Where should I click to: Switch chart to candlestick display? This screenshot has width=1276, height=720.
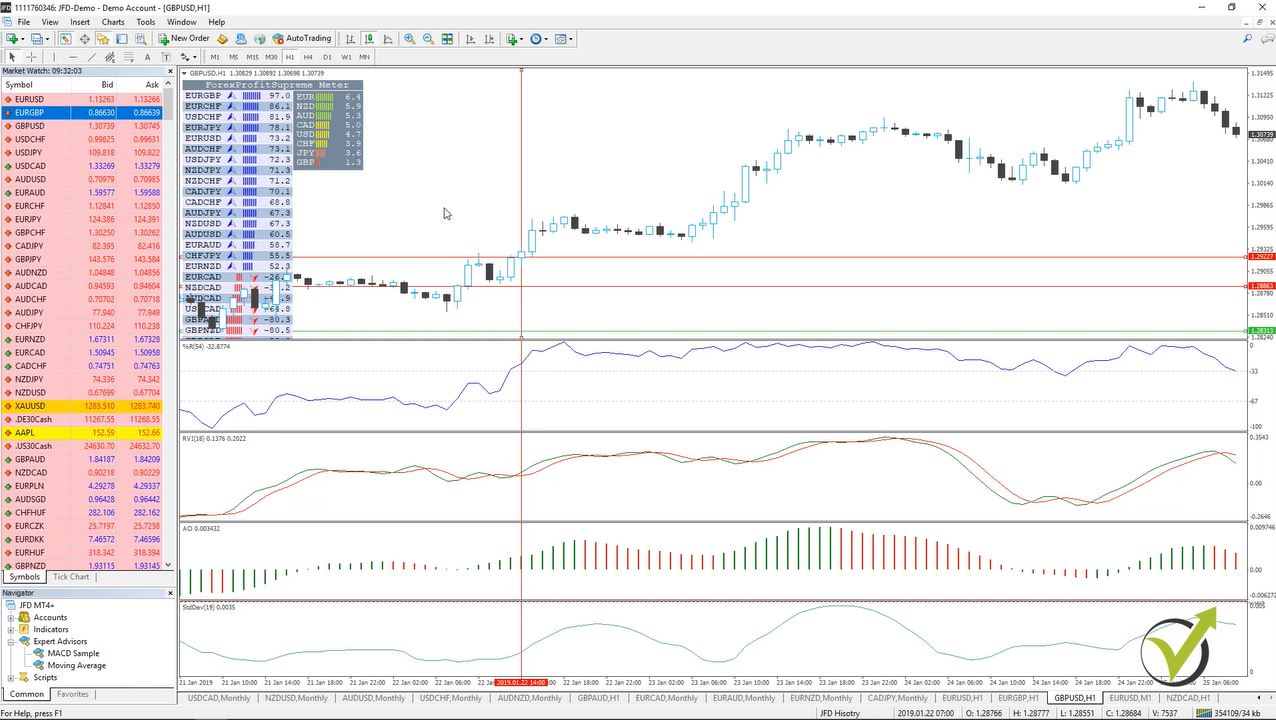(369, 38)
